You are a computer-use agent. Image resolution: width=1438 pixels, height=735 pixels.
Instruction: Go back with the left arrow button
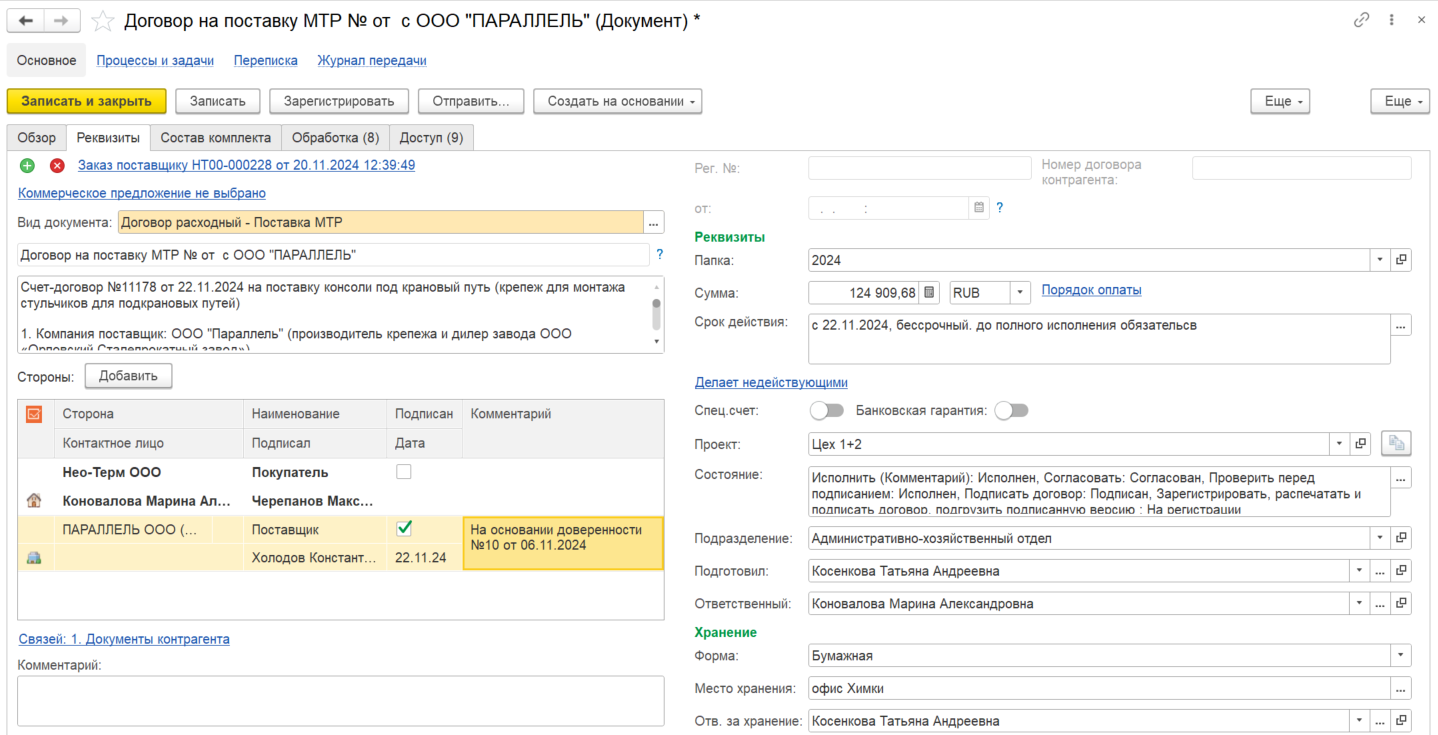point(26,21)
